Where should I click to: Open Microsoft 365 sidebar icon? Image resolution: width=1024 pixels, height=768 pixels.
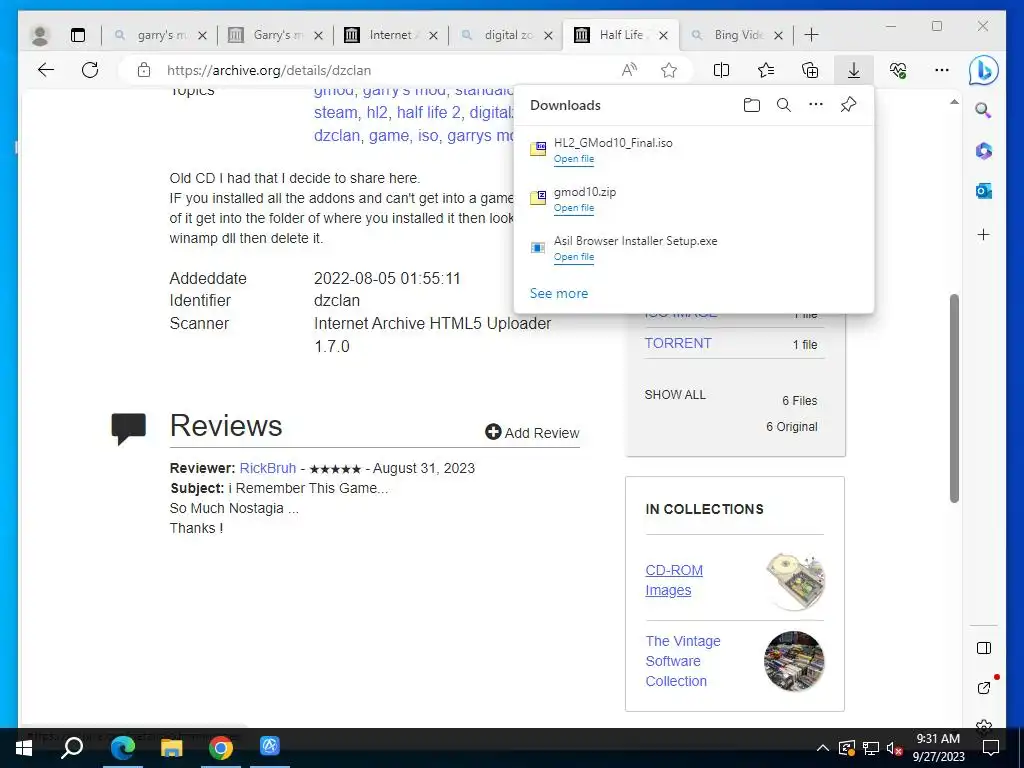coord(984,151)
